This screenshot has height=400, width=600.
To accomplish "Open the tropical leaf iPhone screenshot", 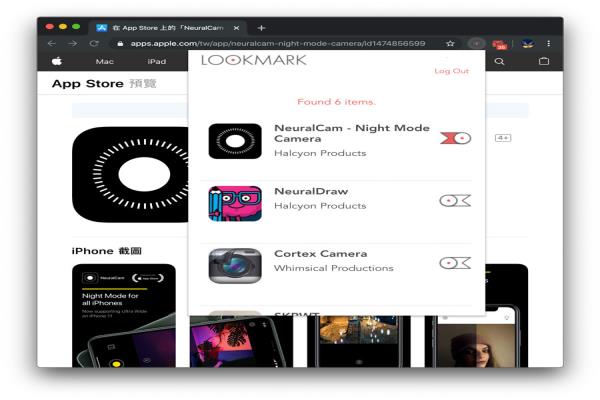I will [241, 341].
